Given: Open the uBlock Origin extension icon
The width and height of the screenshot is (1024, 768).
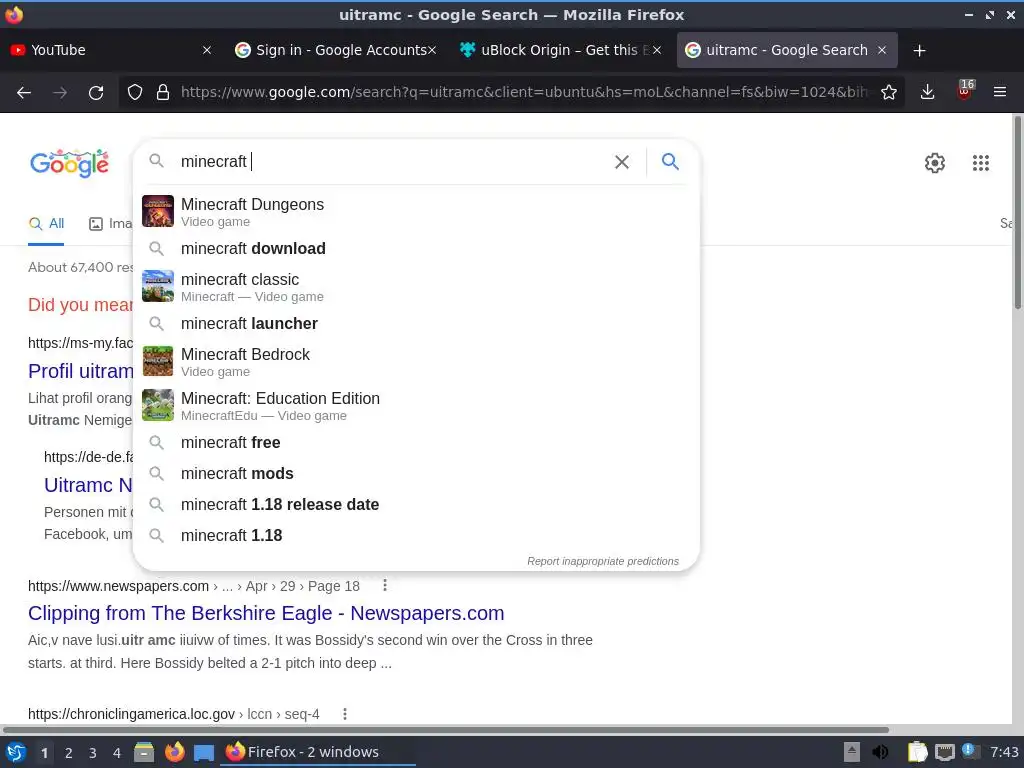Looking at the screenshot, I should point(965,91).
